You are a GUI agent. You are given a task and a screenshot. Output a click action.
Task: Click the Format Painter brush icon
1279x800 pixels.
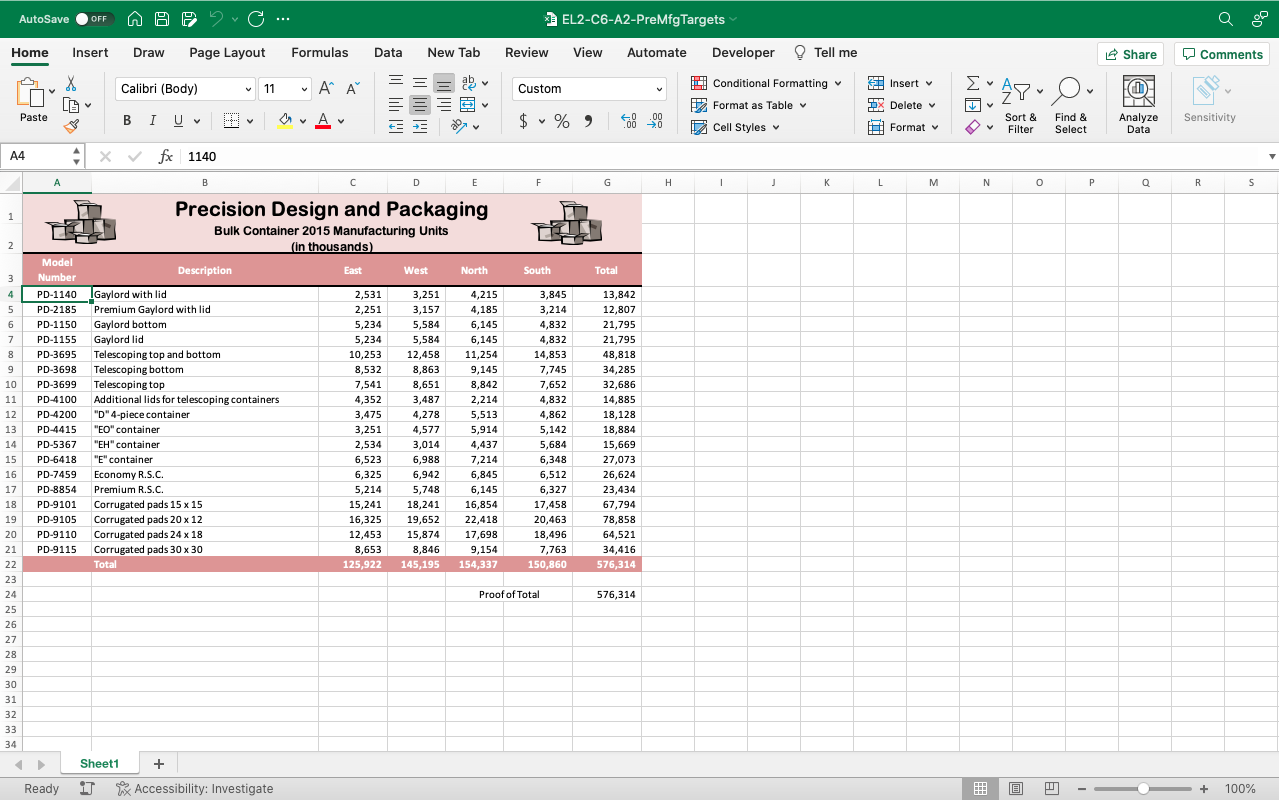coord(71,126)
